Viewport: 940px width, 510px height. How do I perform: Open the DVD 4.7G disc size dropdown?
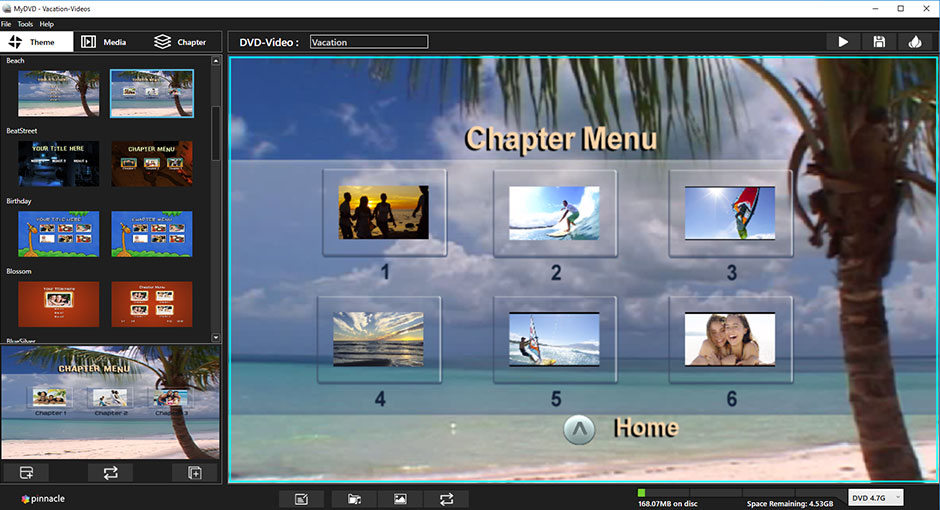click(x=876, y=497)
